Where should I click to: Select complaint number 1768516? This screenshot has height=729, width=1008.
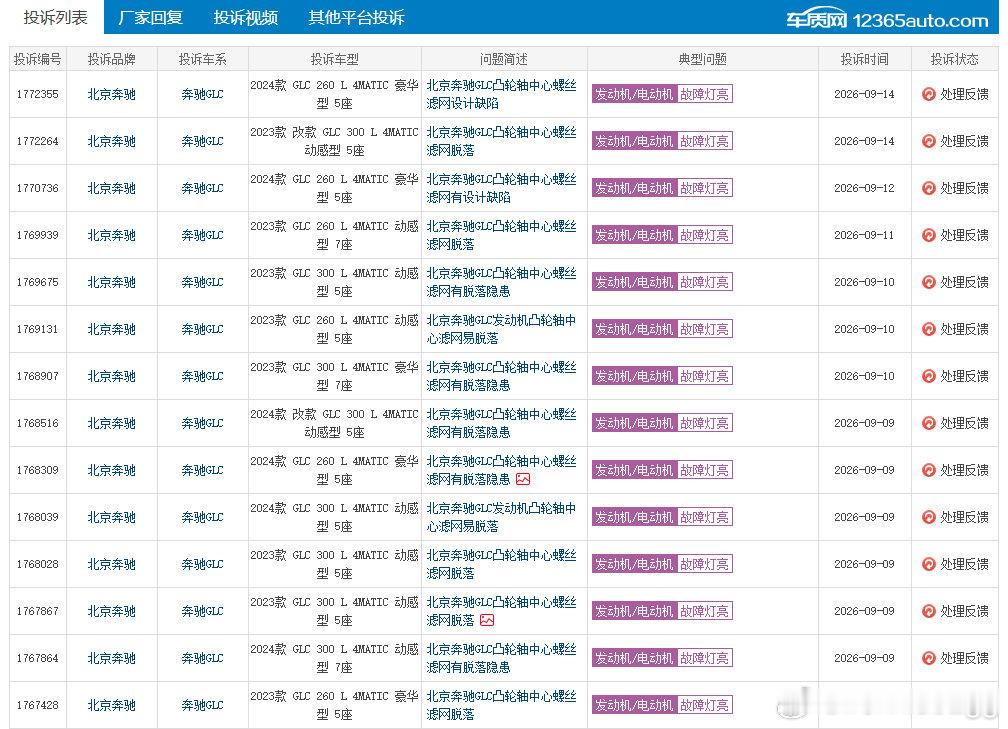point(37,422)
